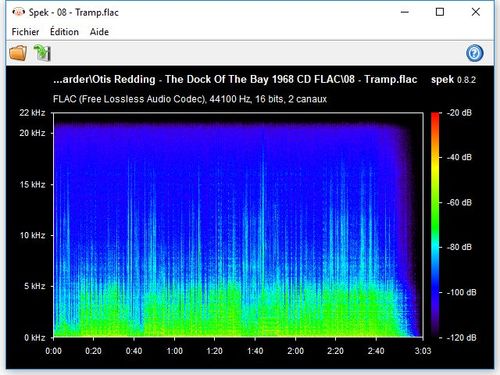Click the 1:00 time axis label

pyautogui.click(x=175, y=351)
